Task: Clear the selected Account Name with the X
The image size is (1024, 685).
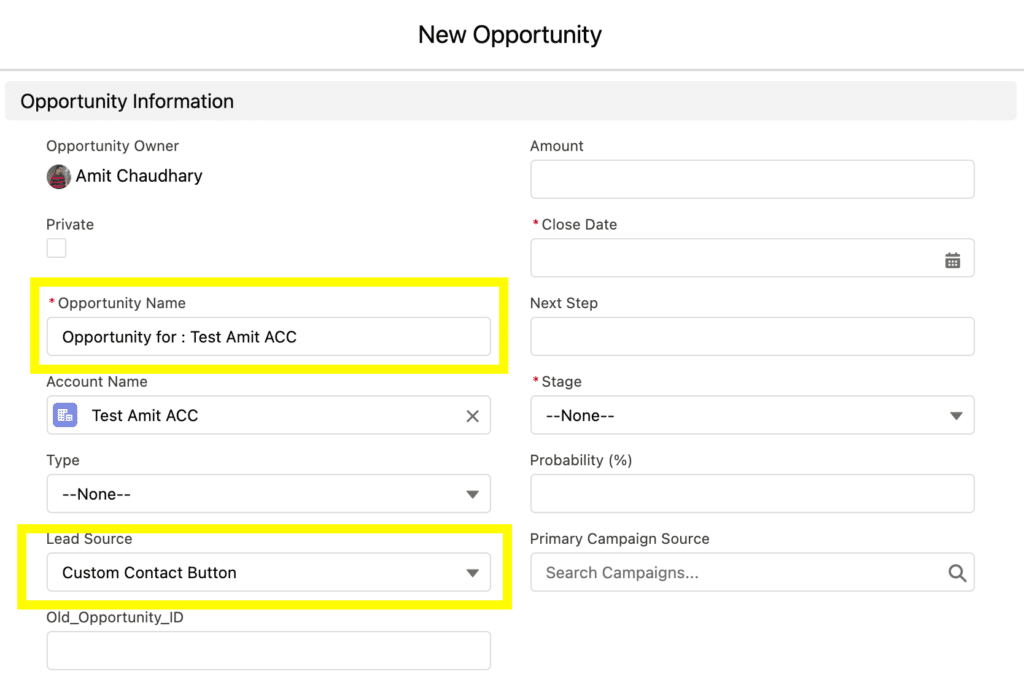Action: [x=472, y=416]
